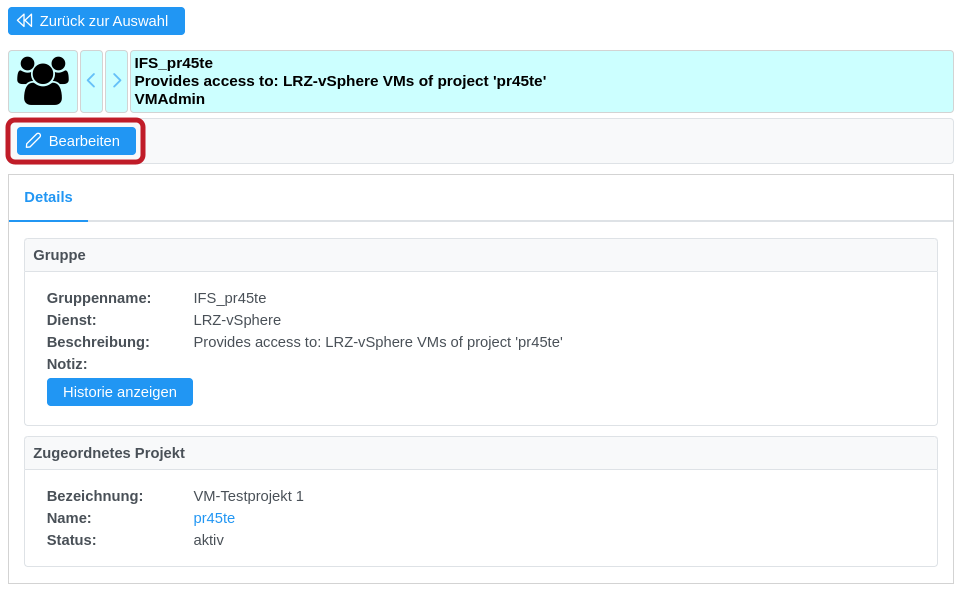
Task: Click the group users icon
Action: click(x=43, y=81)
